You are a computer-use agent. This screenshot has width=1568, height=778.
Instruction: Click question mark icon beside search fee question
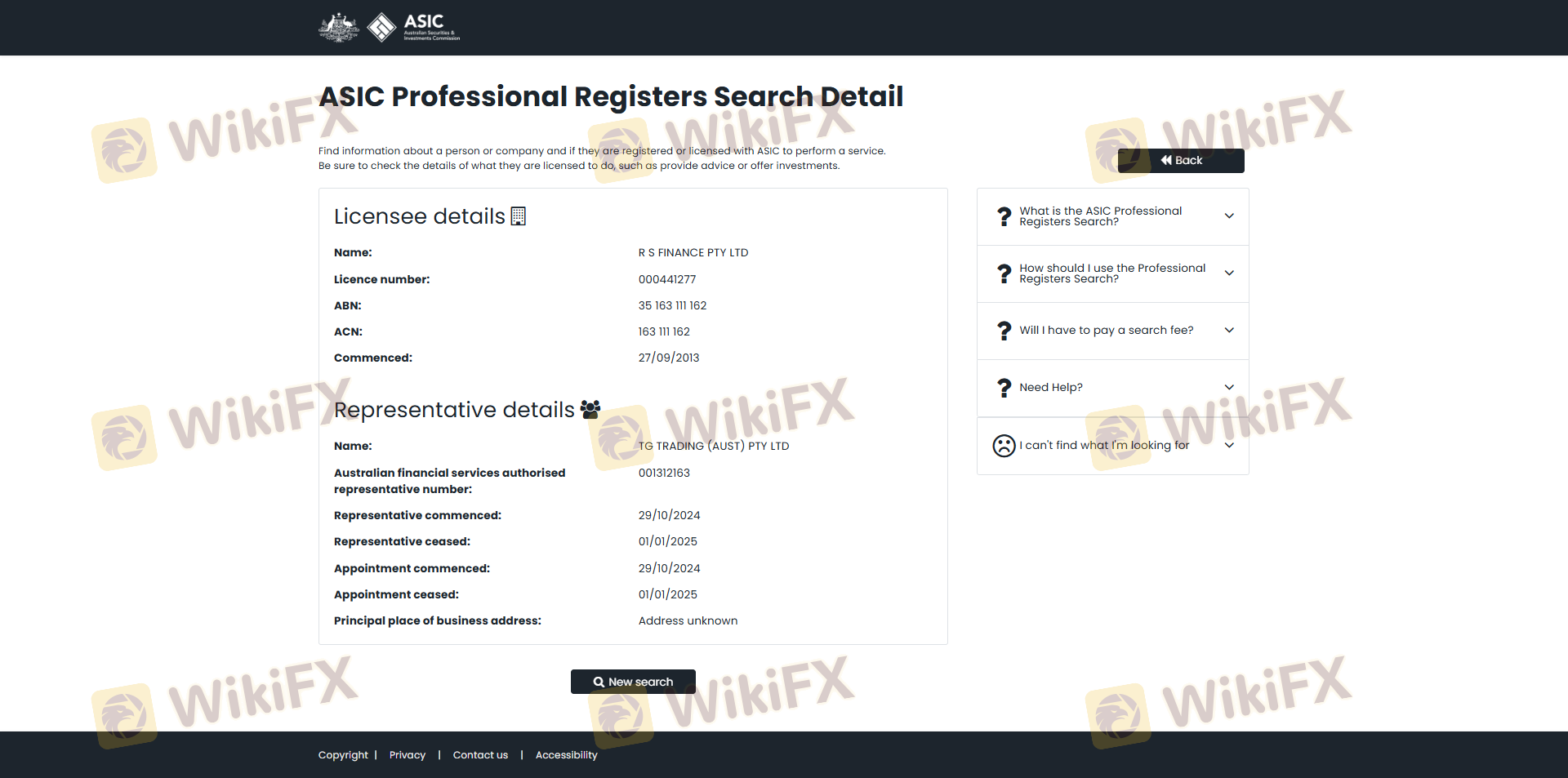pos(1004,331)
